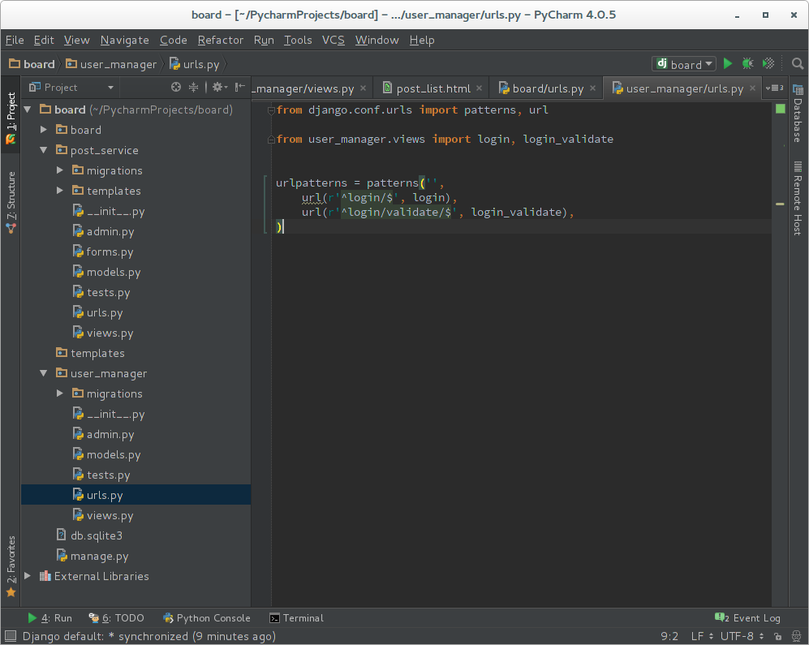Jump to yellow warning stripe marker
Viewport: 809px width, 645px height.
[780, 204]
